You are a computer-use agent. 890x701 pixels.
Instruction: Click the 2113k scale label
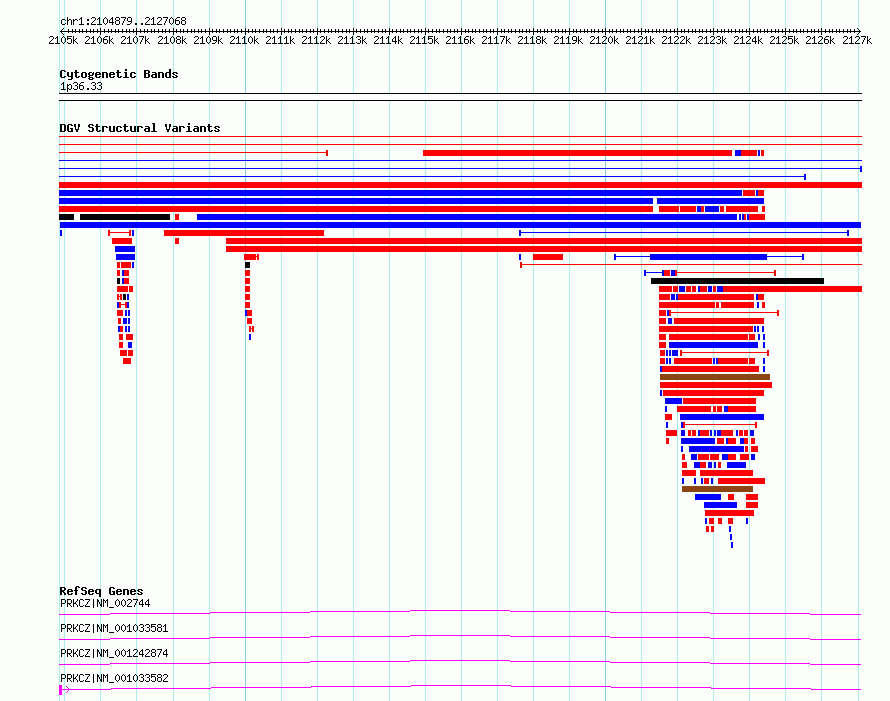[x=352, y=40]
